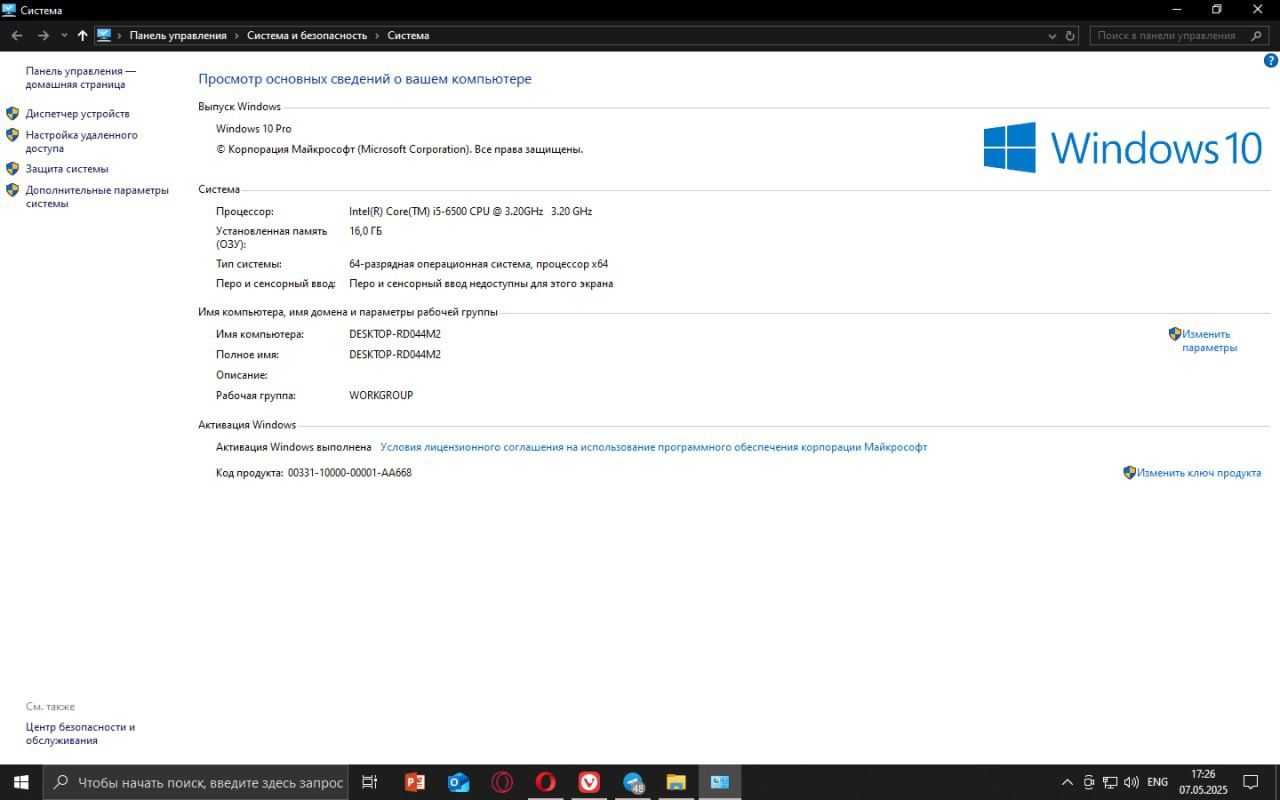1280x800 pixels.
Task: Open Task View on taskbar
Action: coord(369,782)
